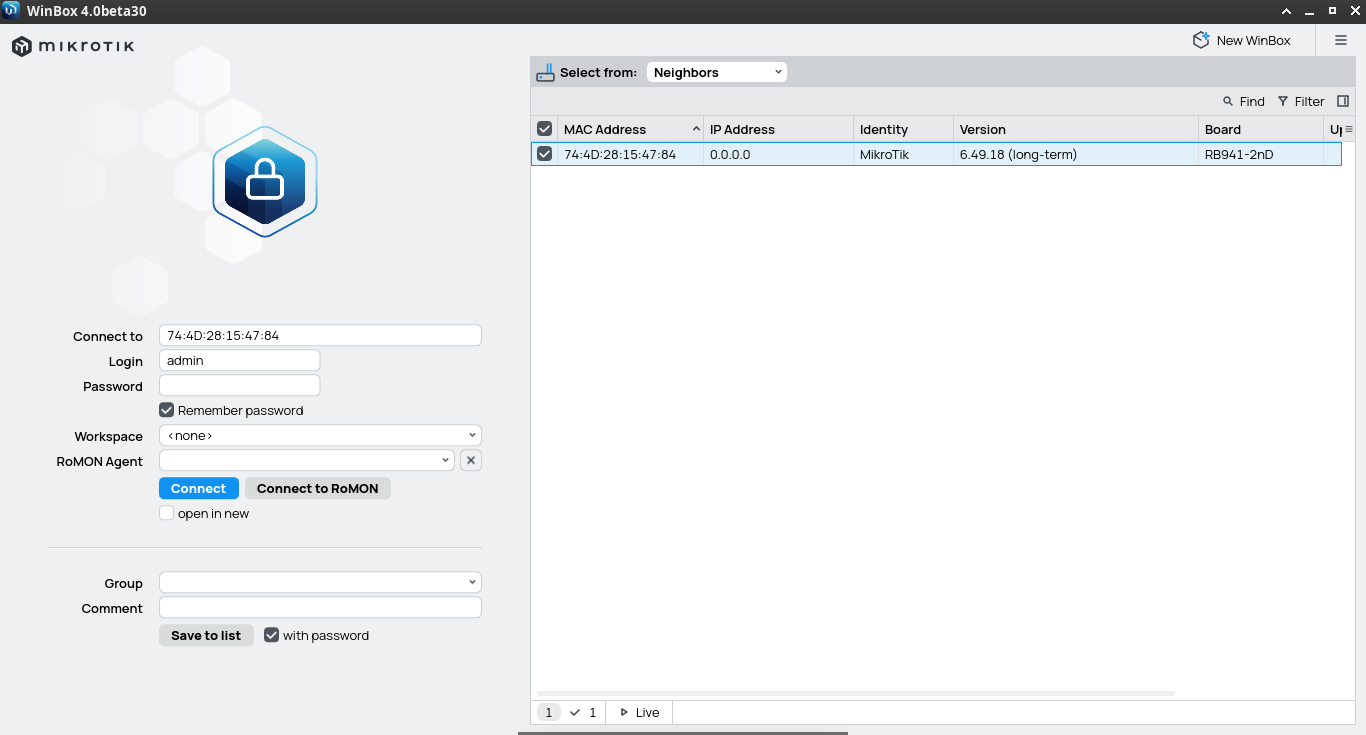Image resolution: width=1366 pixels, height=735 pixels.
Task: Open the hamburger menu at top right
Action: tap(1341, 40)
